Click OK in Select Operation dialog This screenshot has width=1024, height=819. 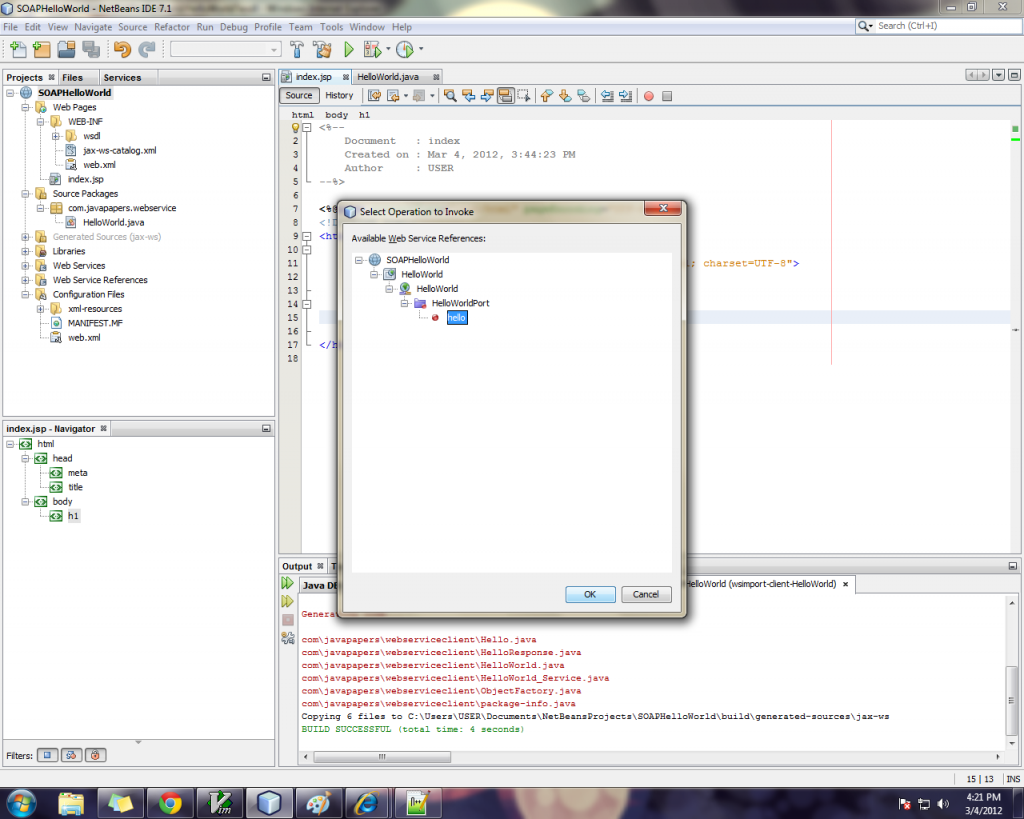[590, 594]
